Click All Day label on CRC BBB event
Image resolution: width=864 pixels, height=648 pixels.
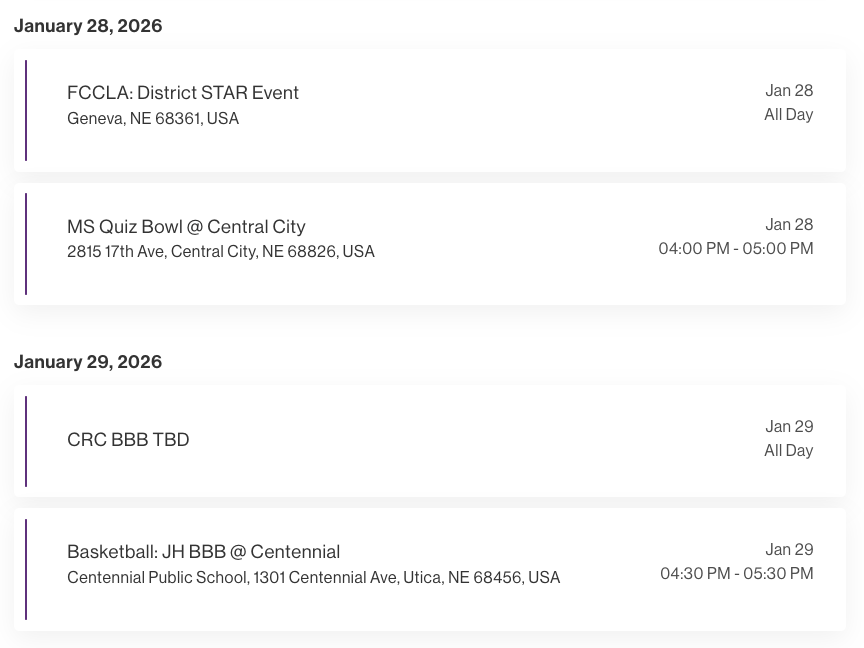(x=789, y=451)
